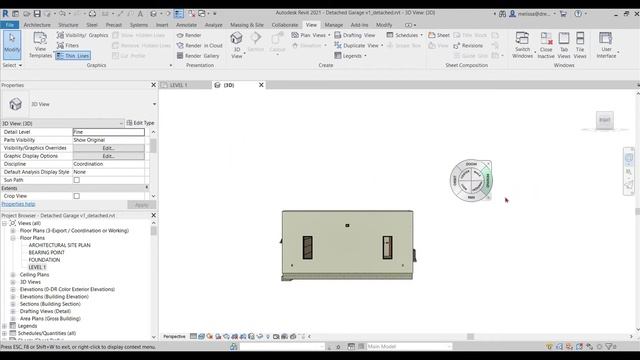The width and height of the screenshot is (640, 360).
Task: Edit Visibility/Graphics Overrides property
Action: 108,148
